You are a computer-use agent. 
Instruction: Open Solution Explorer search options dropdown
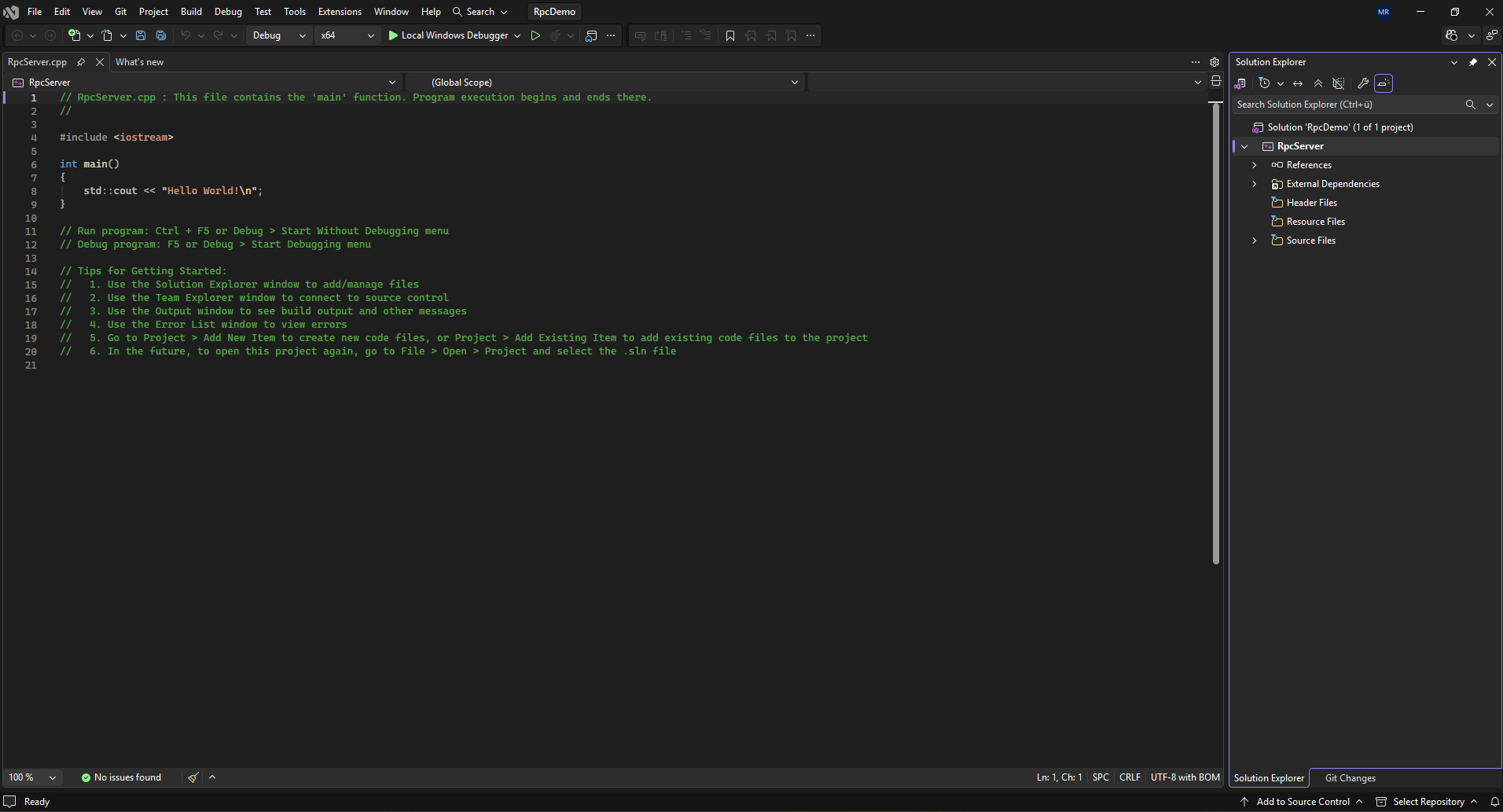click(x=1489, y=105)
